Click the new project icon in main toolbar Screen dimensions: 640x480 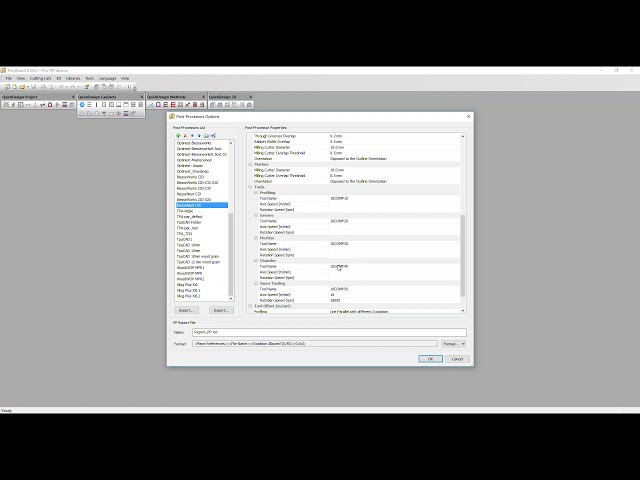pos(7,87)
